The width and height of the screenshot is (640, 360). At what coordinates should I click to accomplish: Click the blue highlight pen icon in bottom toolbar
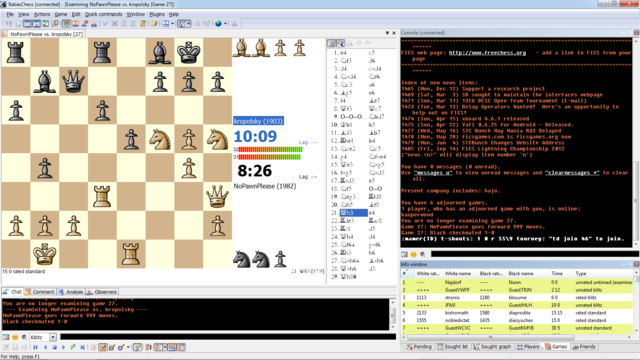121,347
